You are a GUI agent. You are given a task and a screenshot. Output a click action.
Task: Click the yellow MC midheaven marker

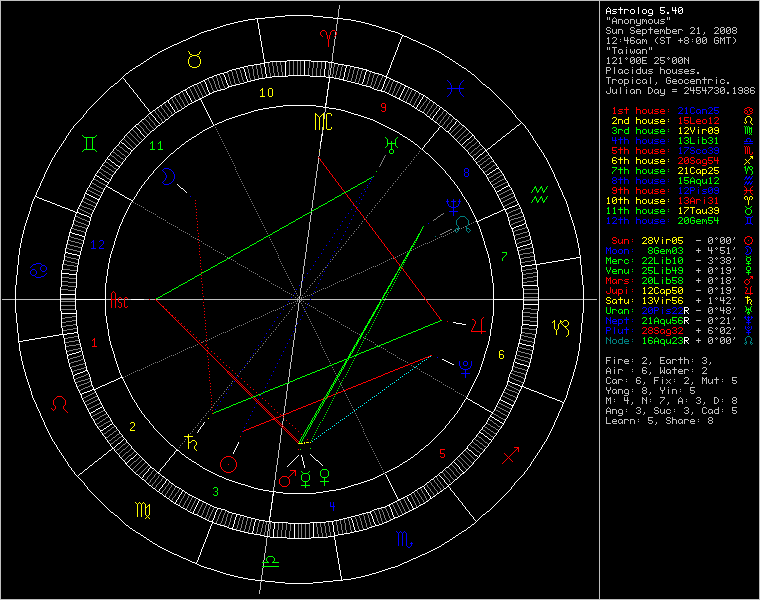[323, 122]
